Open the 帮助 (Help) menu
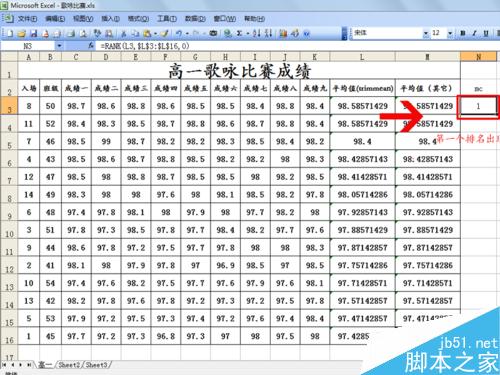This screenshot has width=500, height=375. (255, 19)
